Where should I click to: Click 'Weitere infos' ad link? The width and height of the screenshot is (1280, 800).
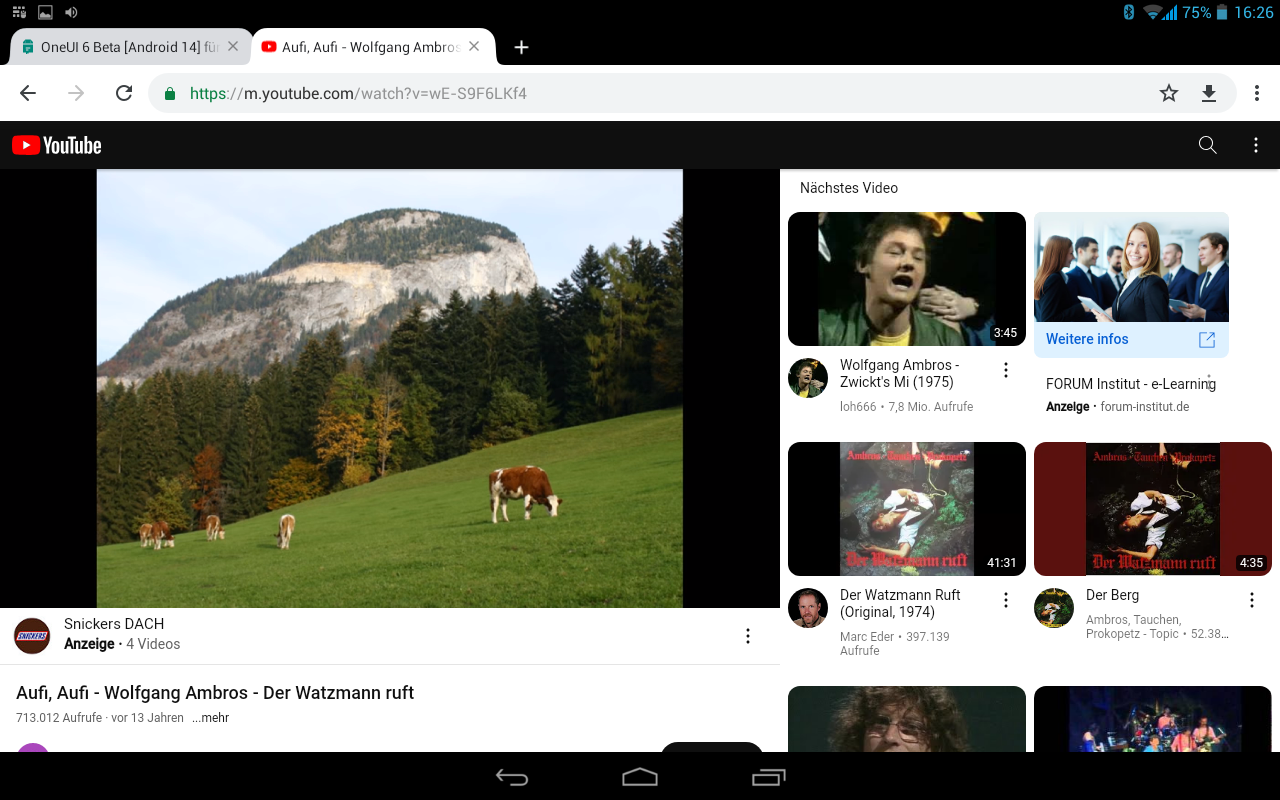pos(1087,339)
